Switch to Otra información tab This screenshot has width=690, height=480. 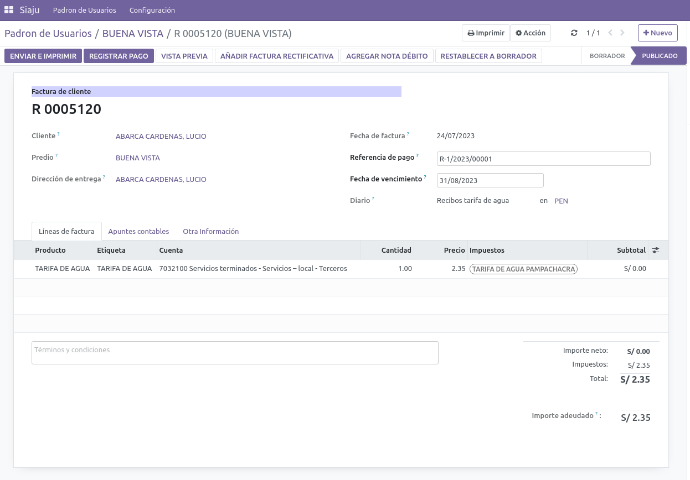tap(210, 231)
